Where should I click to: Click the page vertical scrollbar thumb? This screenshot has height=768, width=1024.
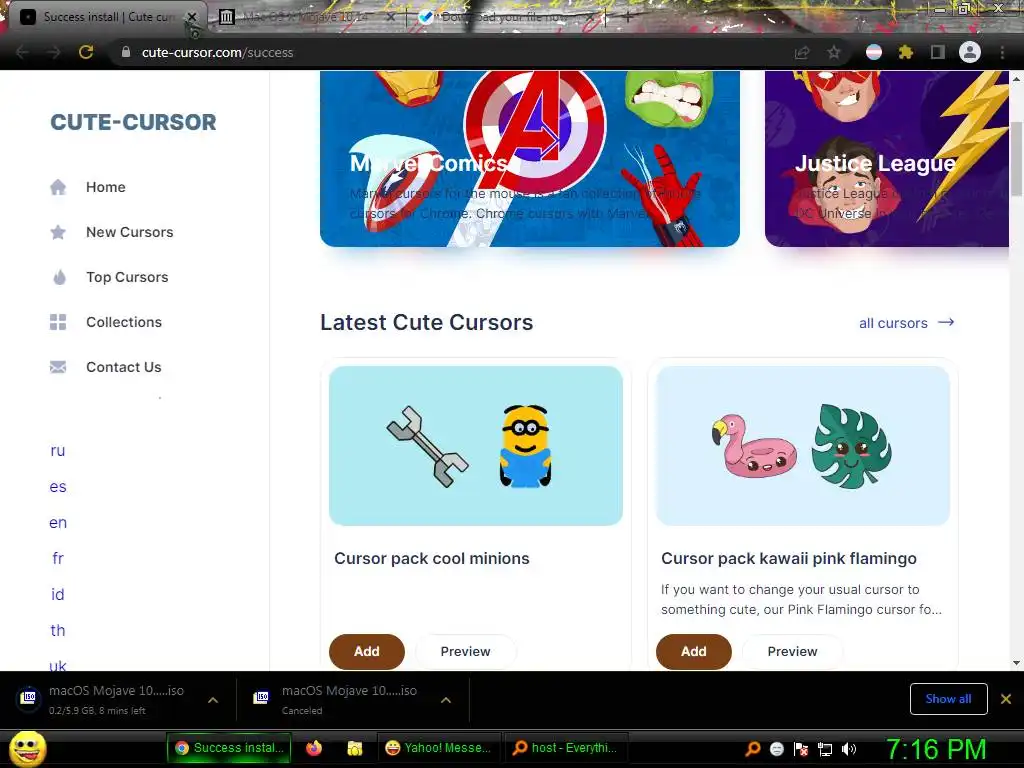pyautogui.click(x=1016, y=159)
